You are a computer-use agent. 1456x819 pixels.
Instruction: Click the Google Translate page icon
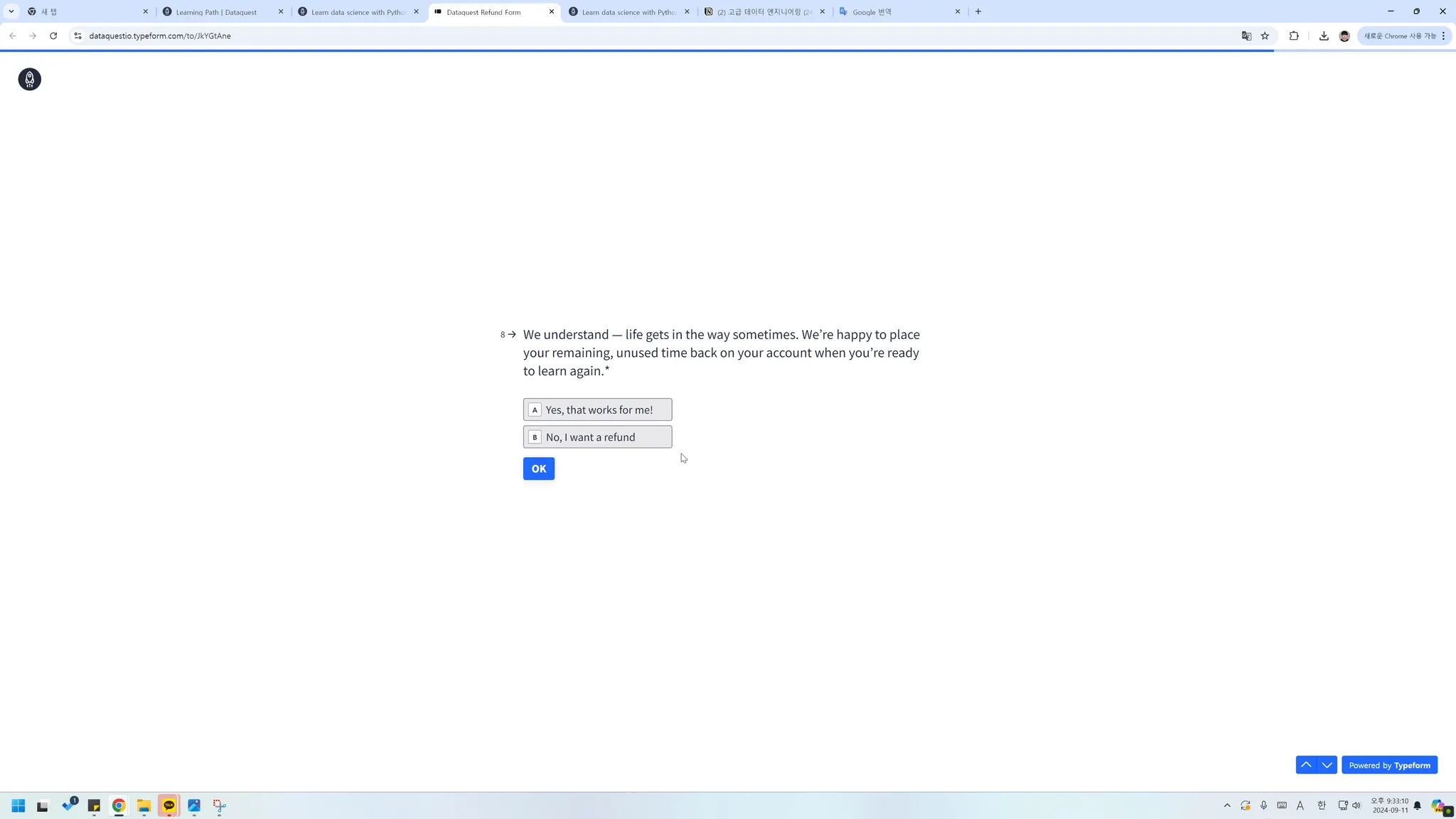(x=1246, y=36)
